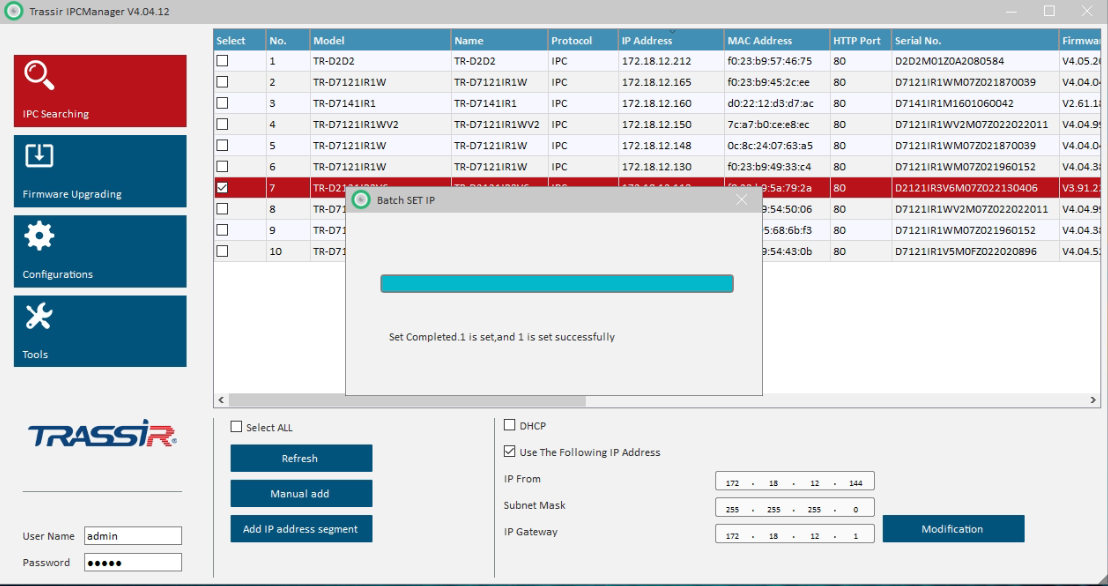1108x586 pixels.
Task: Click the horizontal scrollbar thumb of device table
Action: (x=407, y=400)
